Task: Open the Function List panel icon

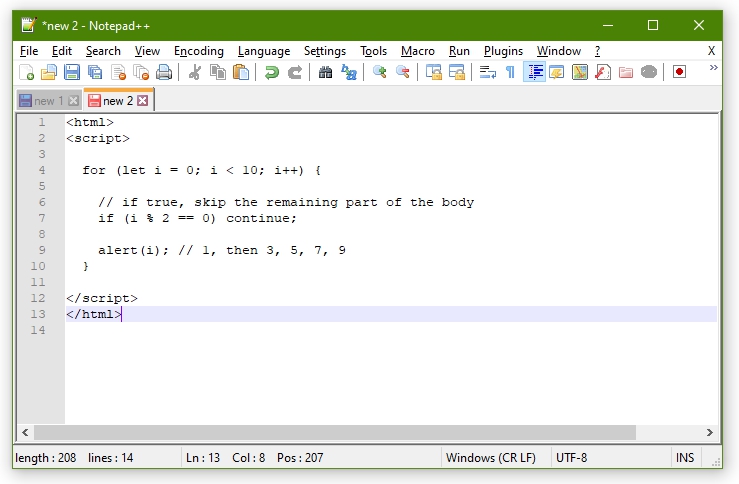Action: [x=603, y=72]
